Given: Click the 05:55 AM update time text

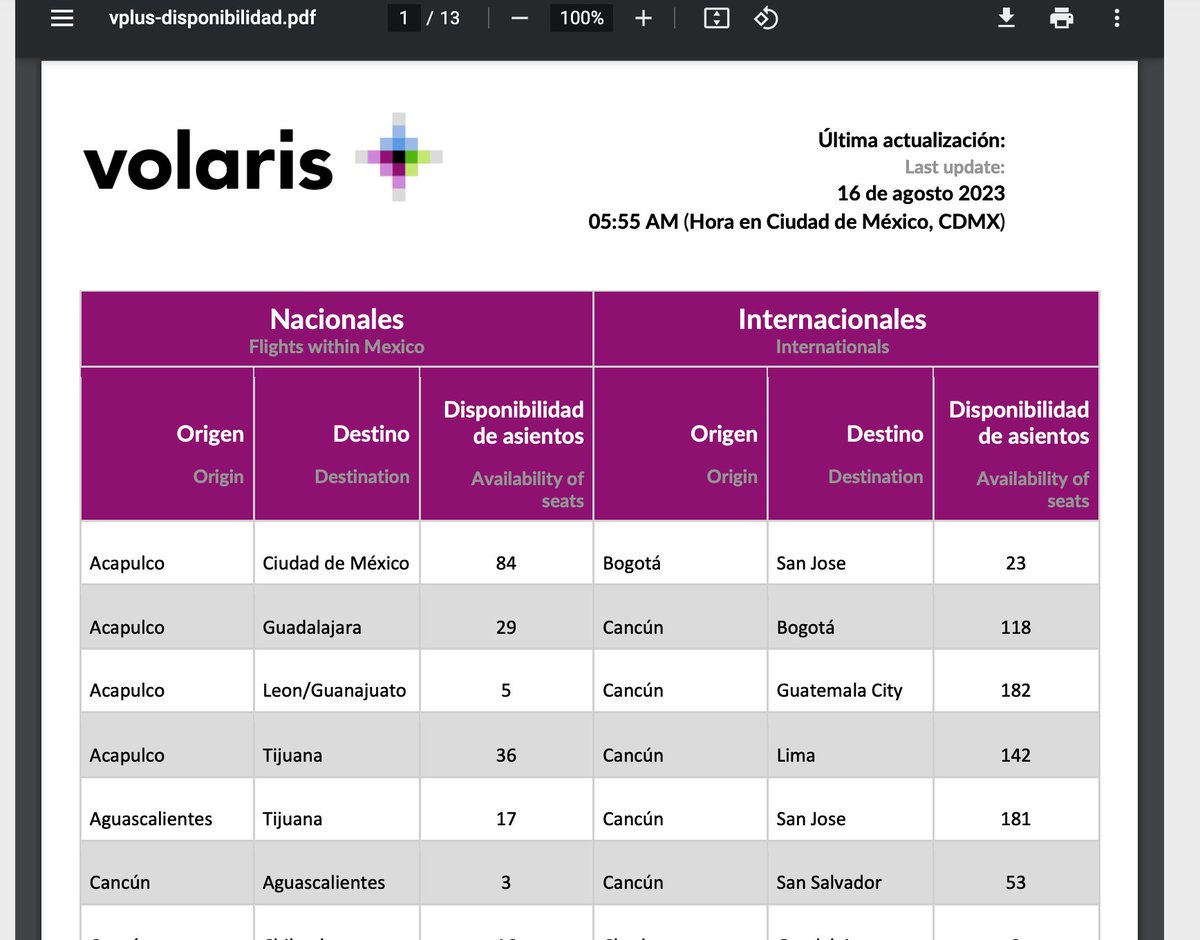Looking at the screenshot, I should point(797,221).
